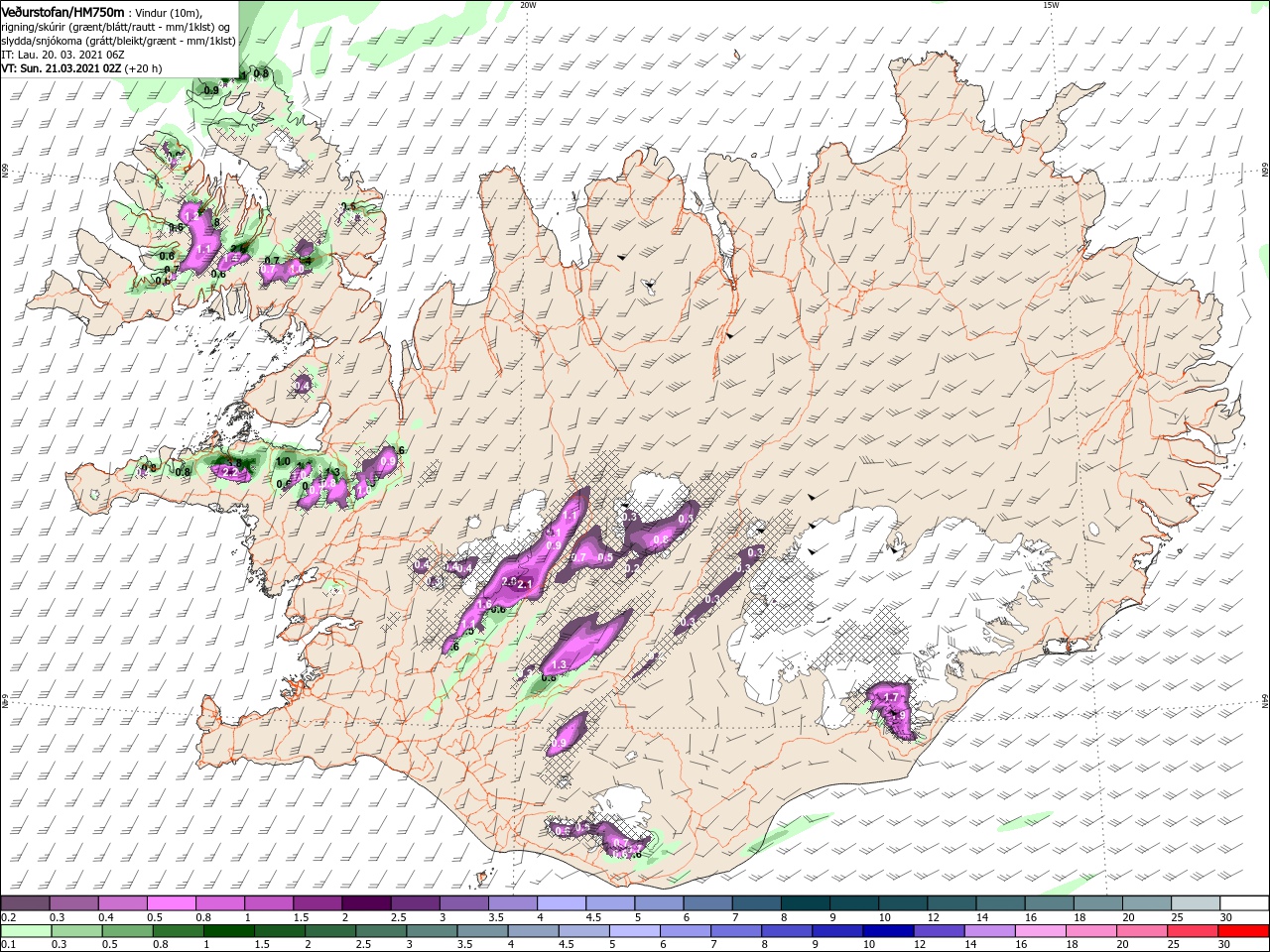Click the title text Veðurstofan/HM750m
The height and width of the screenshot is (952, 1270).
63,12
